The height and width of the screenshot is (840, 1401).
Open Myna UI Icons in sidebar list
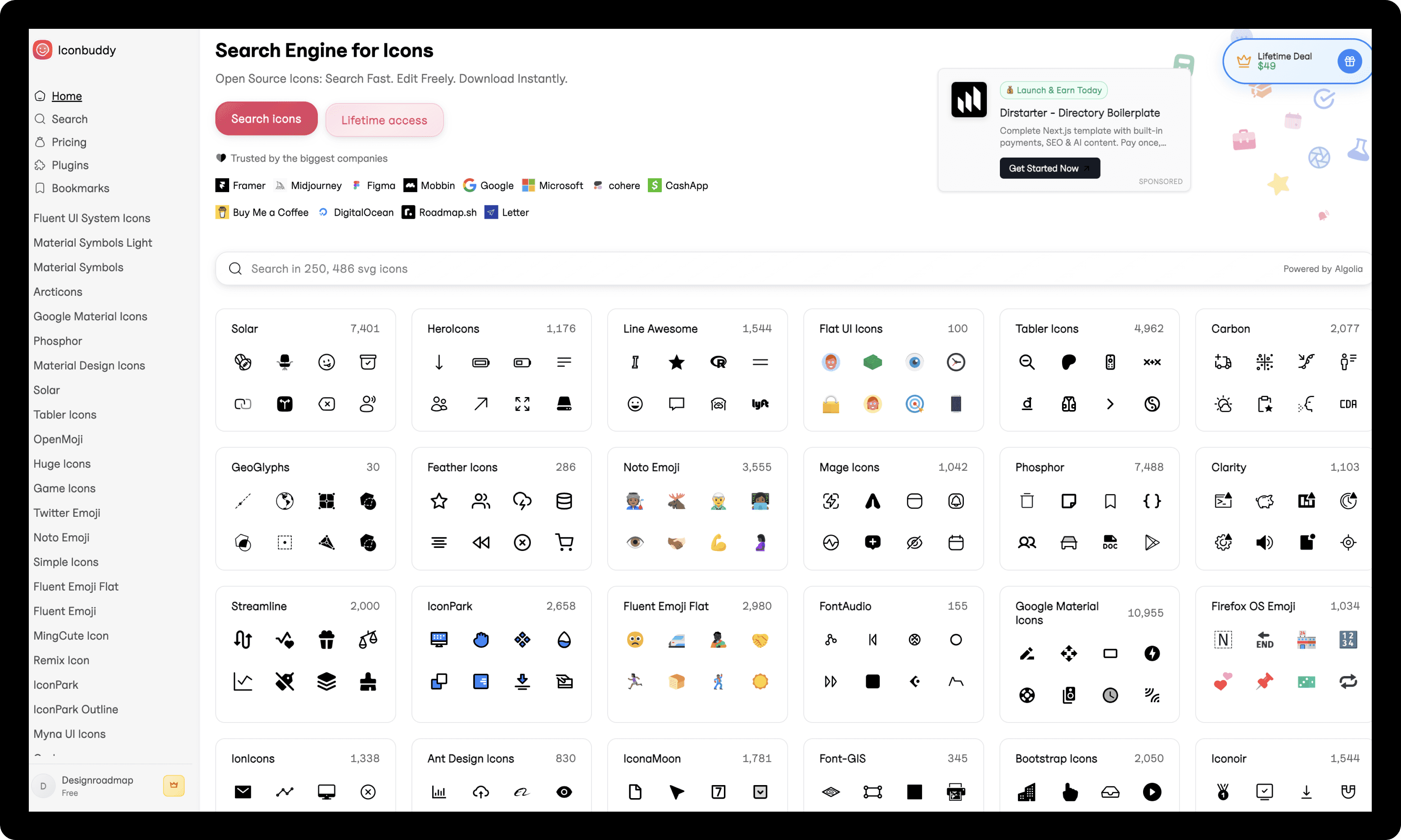[x=69, y=734]
